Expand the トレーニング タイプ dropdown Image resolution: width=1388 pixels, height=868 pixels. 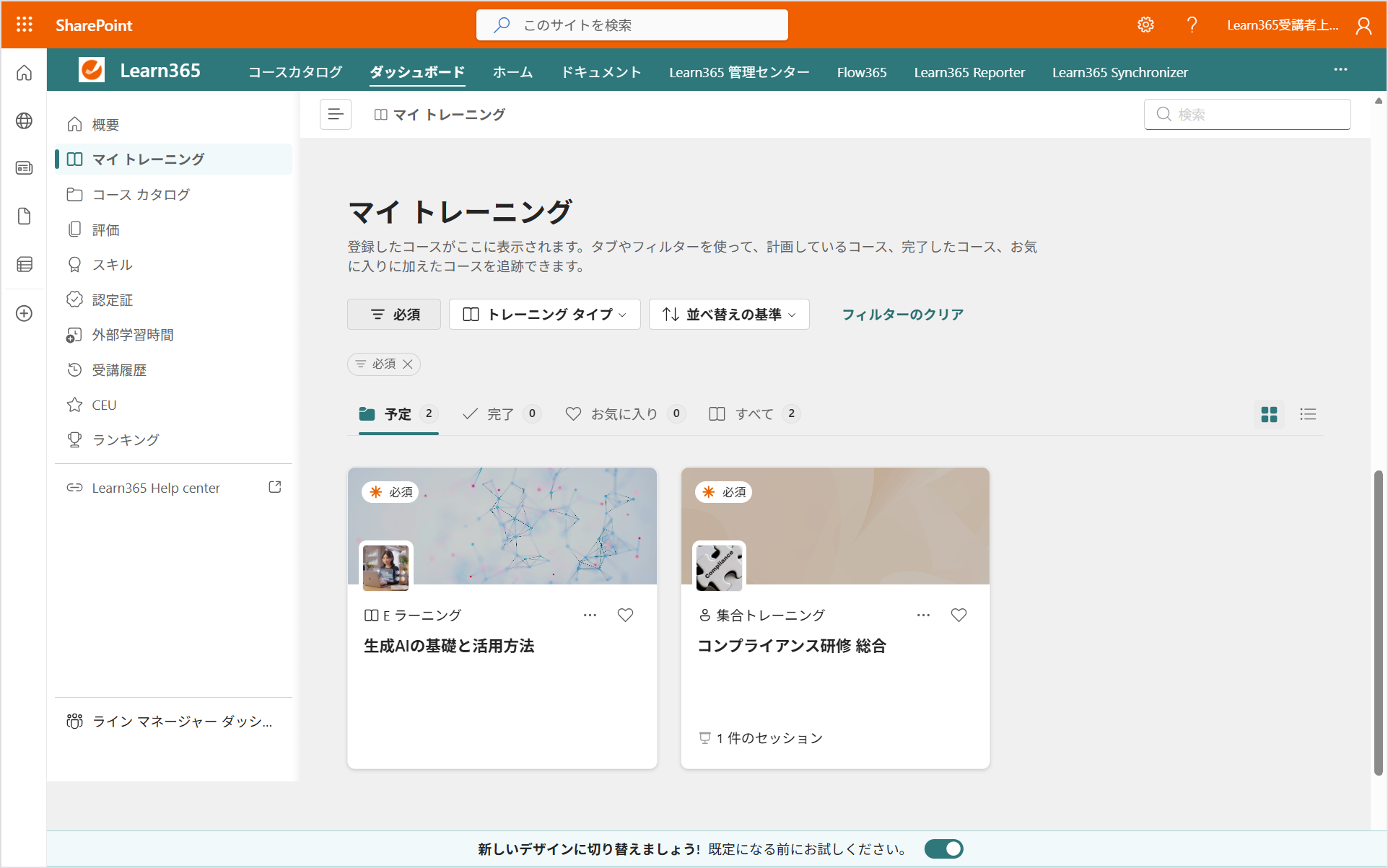[x=545, y=315]
